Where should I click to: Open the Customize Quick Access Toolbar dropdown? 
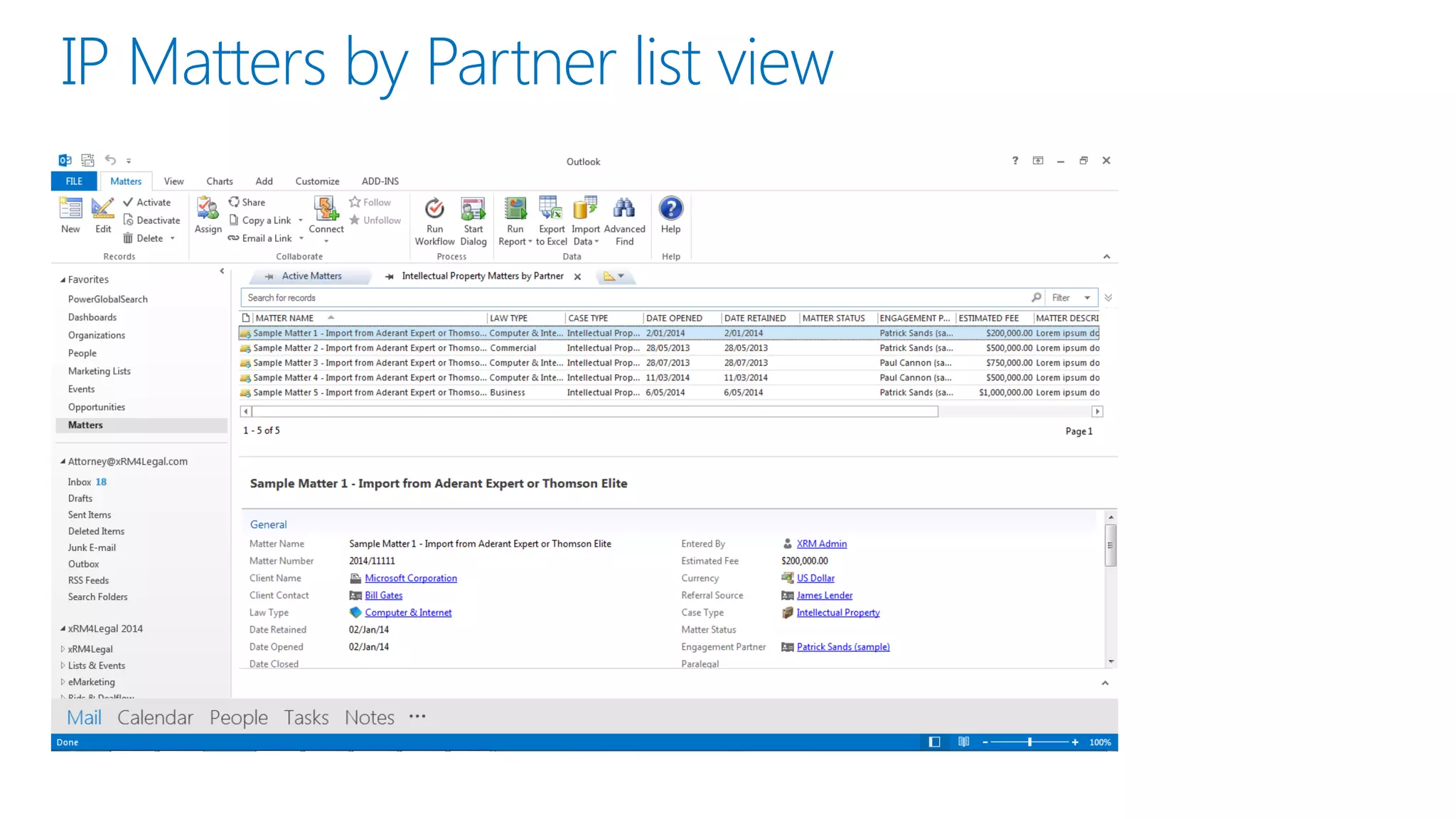129,161
